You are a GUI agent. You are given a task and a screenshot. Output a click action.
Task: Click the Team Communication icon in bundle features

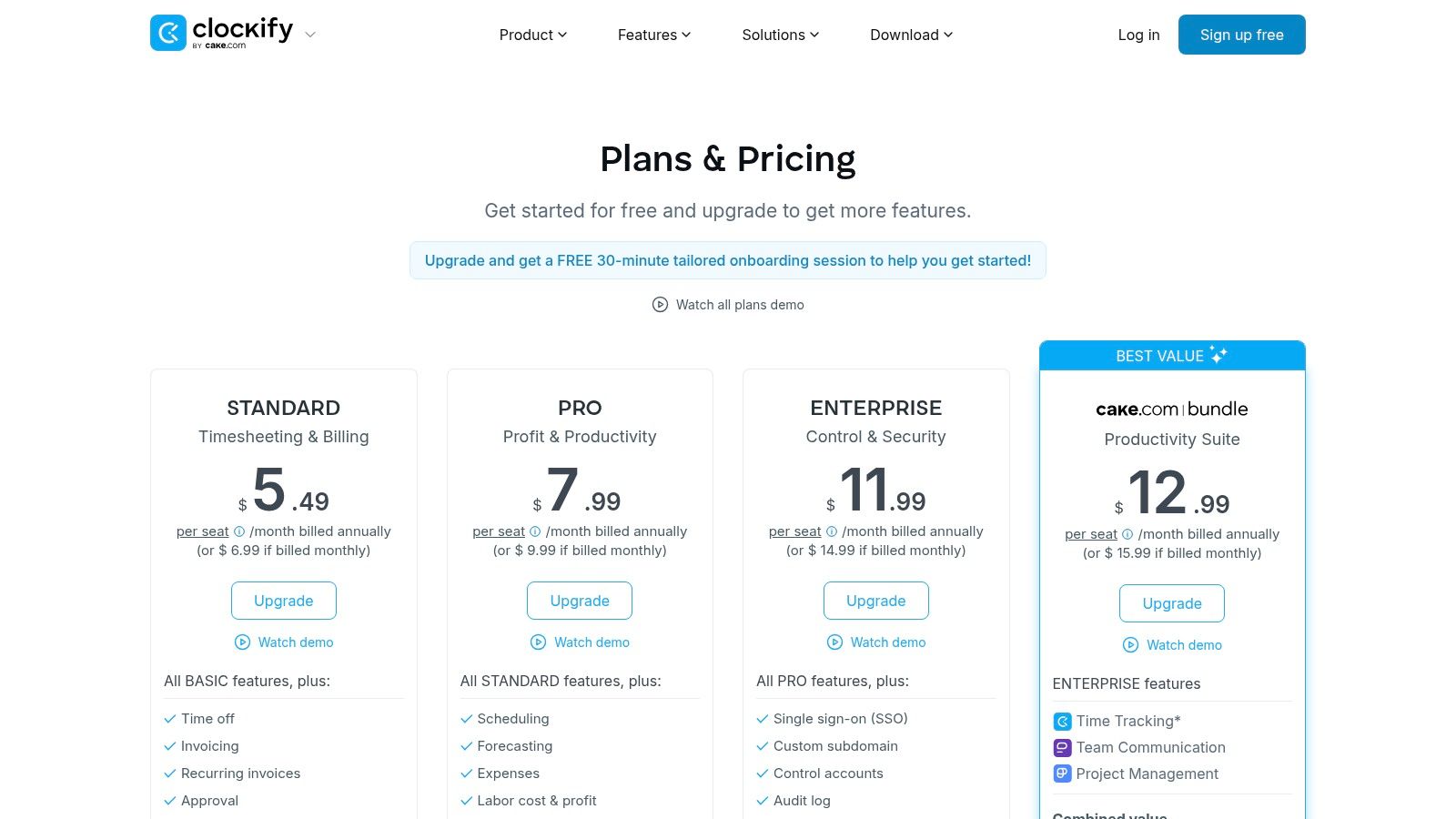[x=1062, y=747]
